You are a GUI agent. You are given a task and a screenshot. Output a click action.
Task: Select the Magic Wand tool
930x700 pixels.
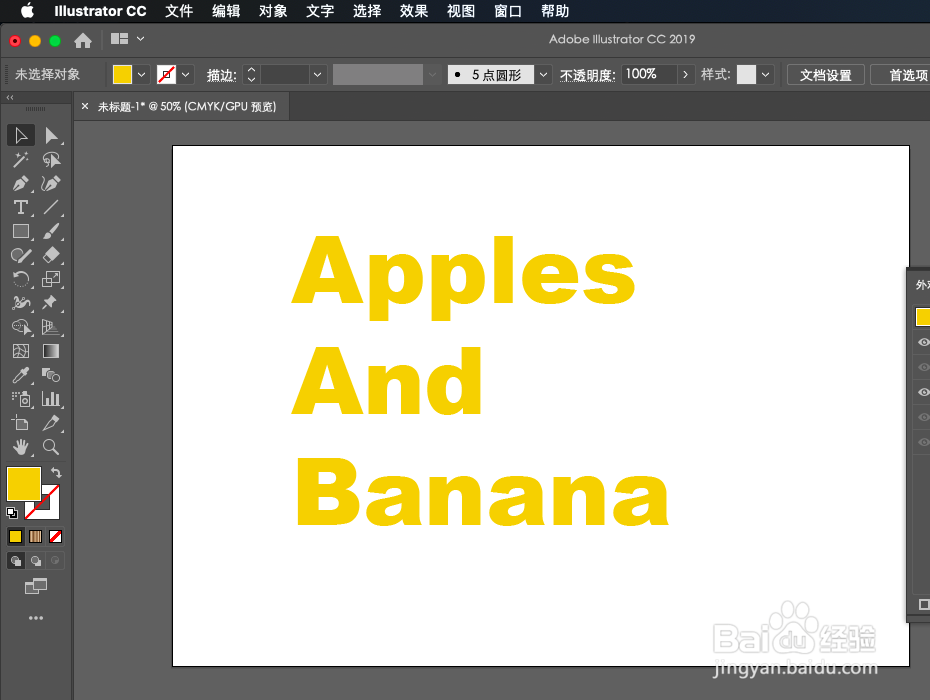point(21,160)
